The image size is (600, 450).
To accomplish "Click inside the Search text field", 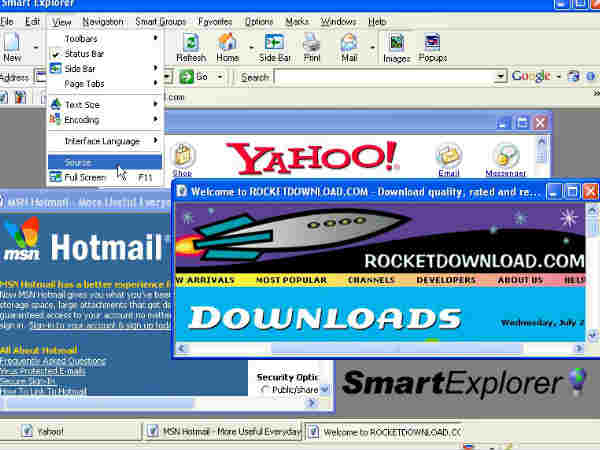I will (x=385, y=77).
